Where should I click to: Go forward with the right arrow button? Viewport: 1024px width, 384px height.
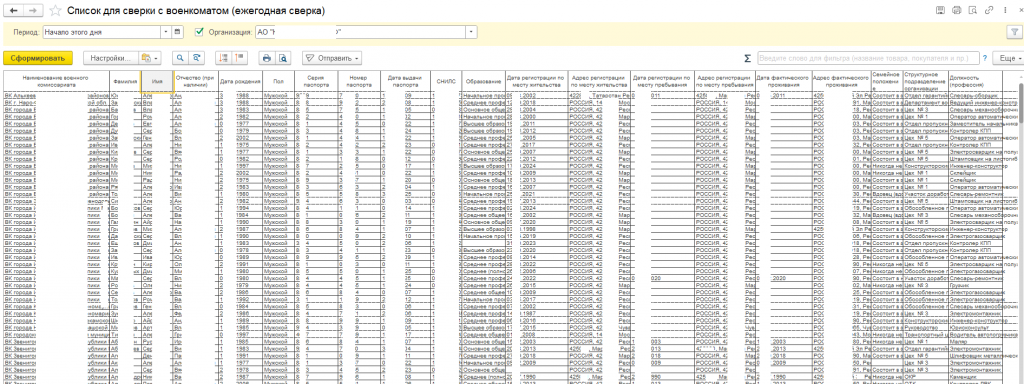click(x=33, y=11)
